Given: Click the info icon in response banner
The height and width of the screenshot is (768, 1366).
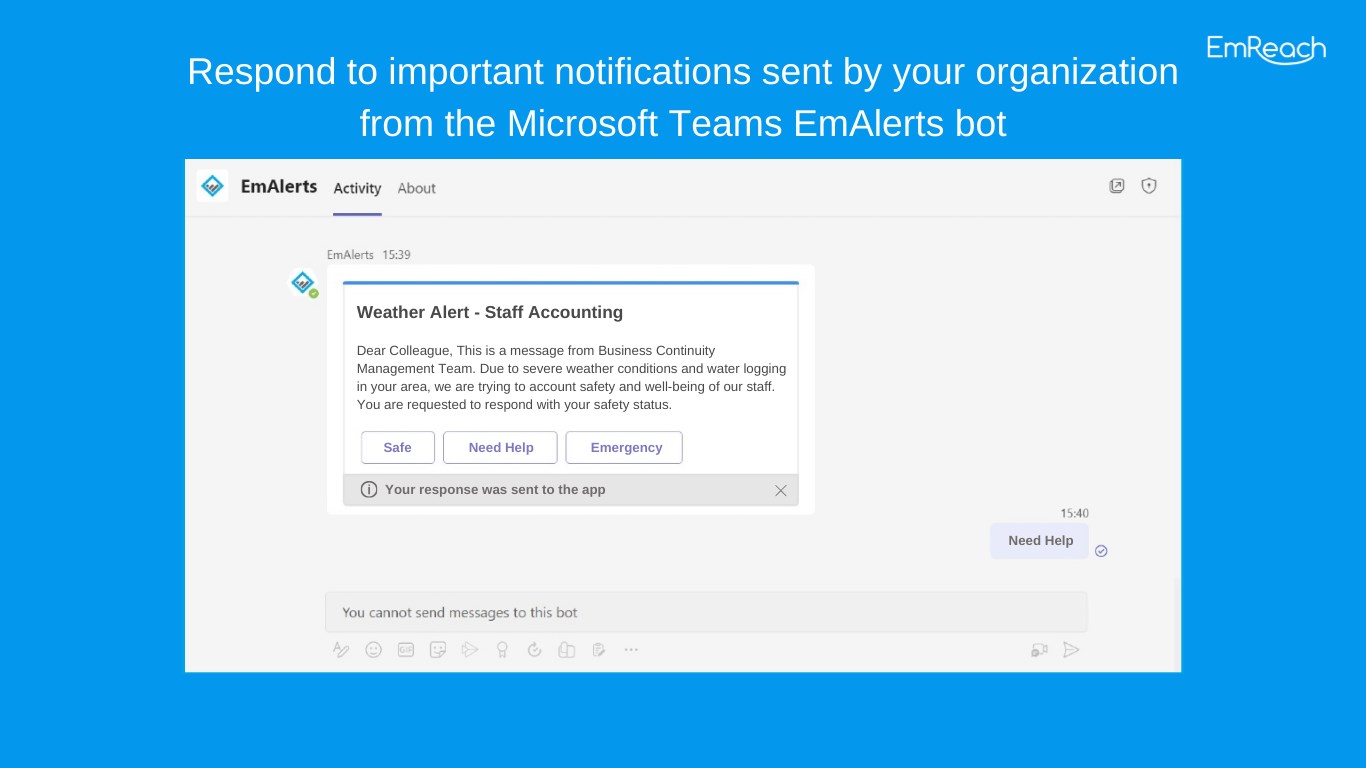Looking at the screenshot, I should coord(369,489).
